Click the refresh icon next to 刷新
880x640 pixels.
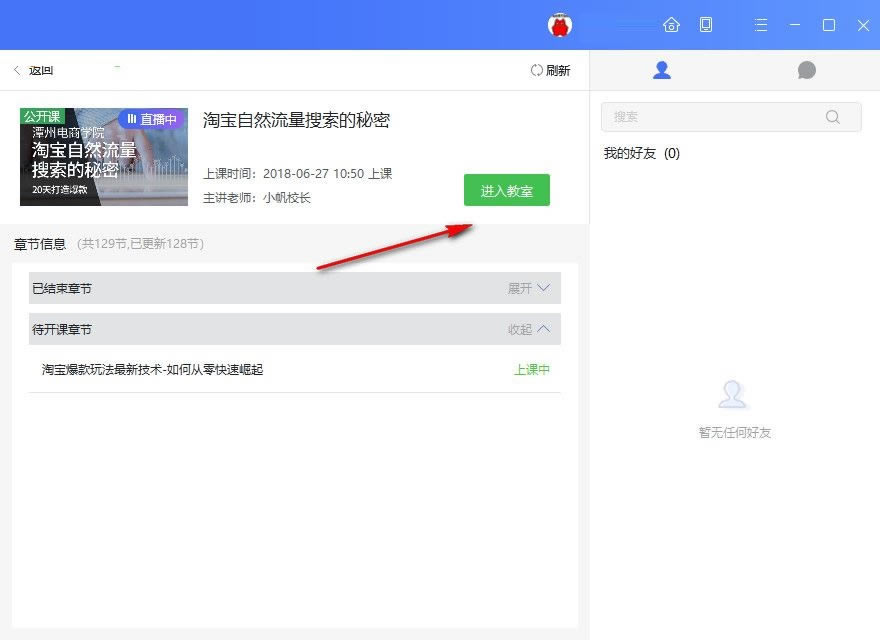[x=537, y=70]
